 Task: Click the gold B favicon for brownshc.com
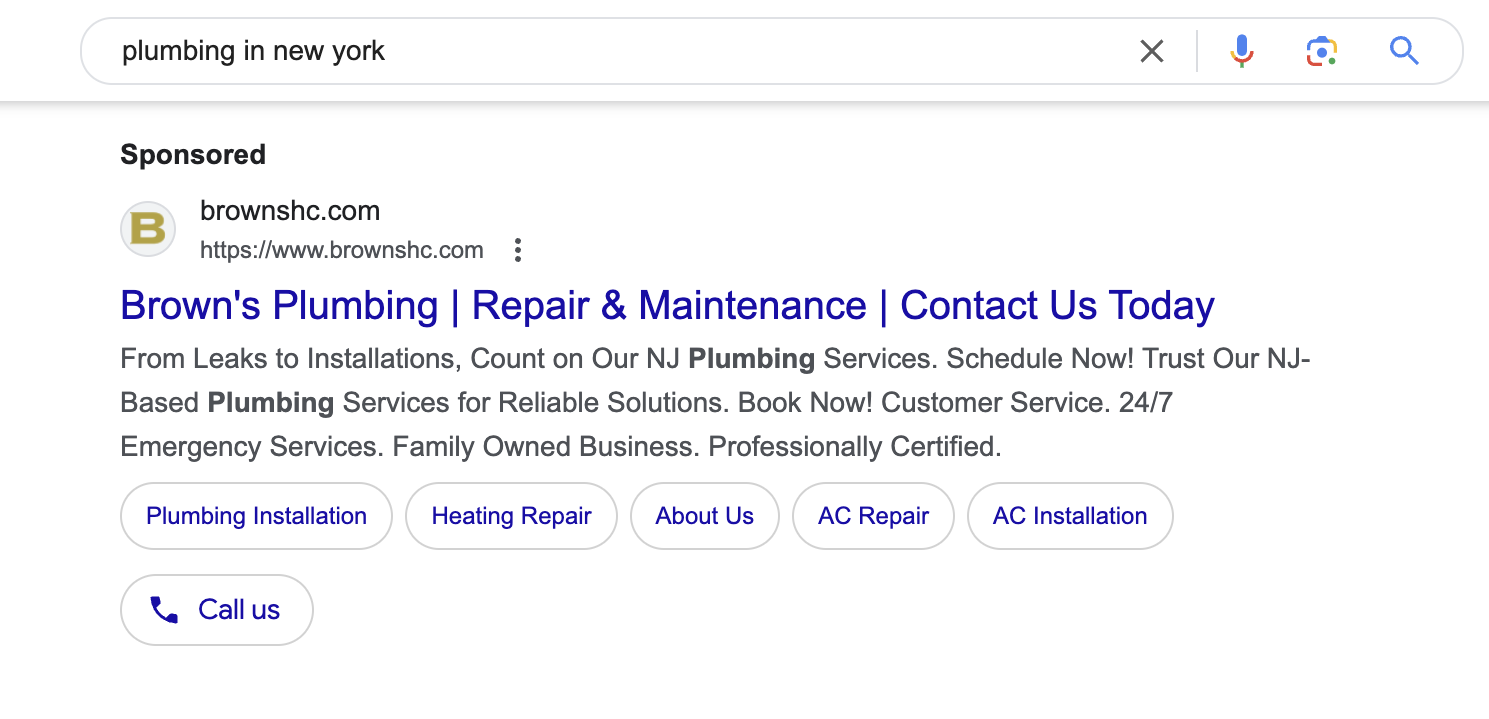[x=148, y=229]
